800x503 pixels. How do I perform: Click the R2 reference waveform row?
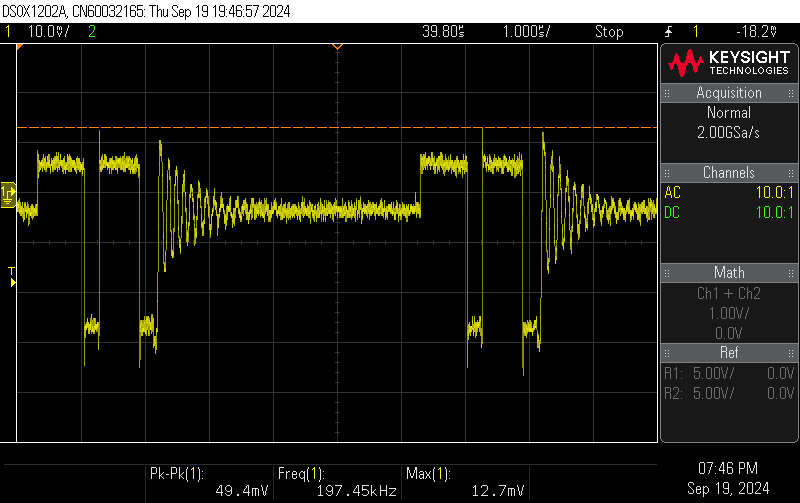(729, 393)
